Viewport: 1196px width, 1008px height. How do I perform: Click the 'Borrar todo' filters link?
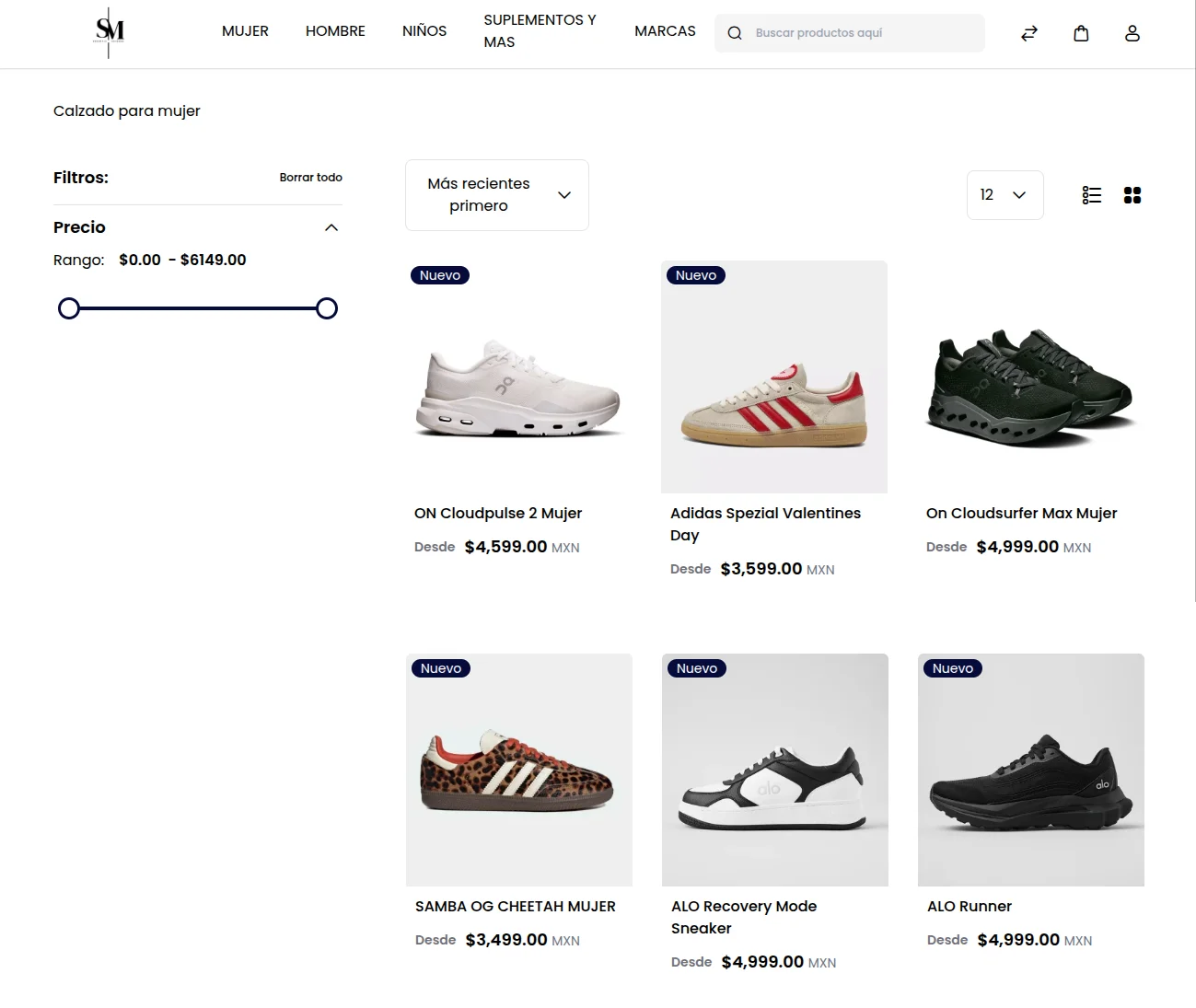click(x=311, y=177)
